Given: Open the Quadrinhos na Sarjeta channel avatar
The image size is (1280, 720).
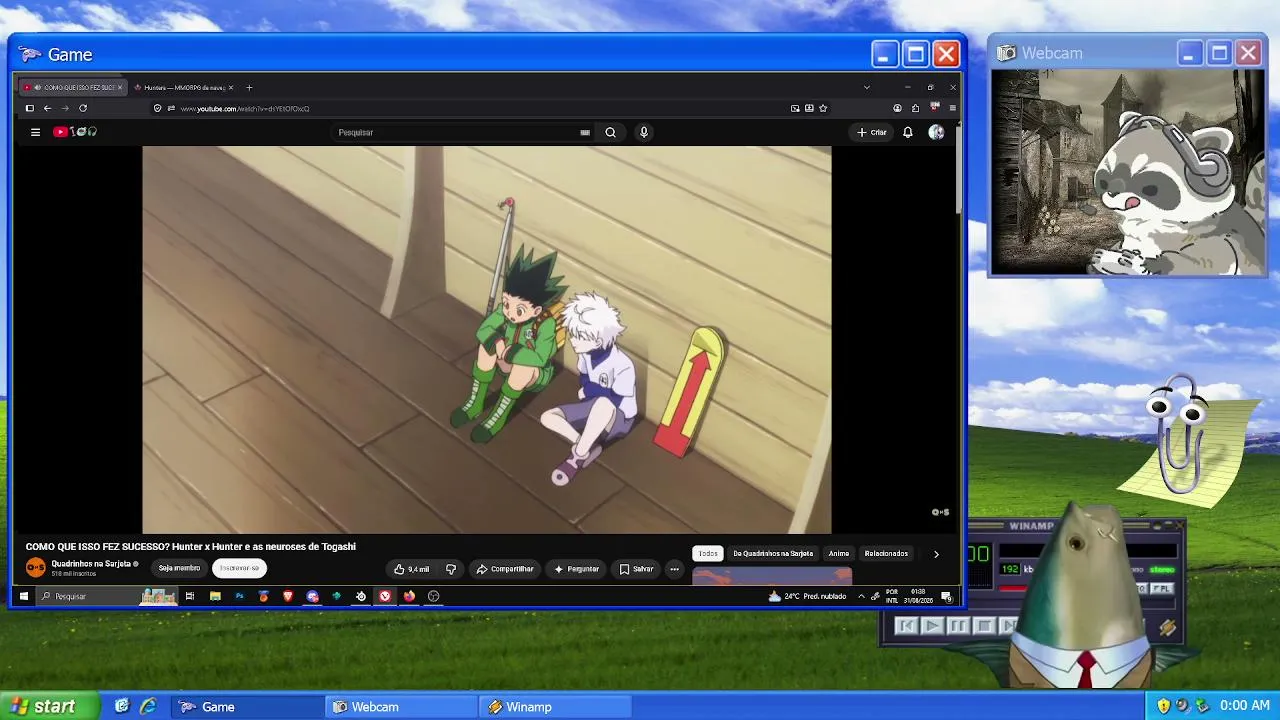Looking at the screenshot, I should (x=36, y=568).
